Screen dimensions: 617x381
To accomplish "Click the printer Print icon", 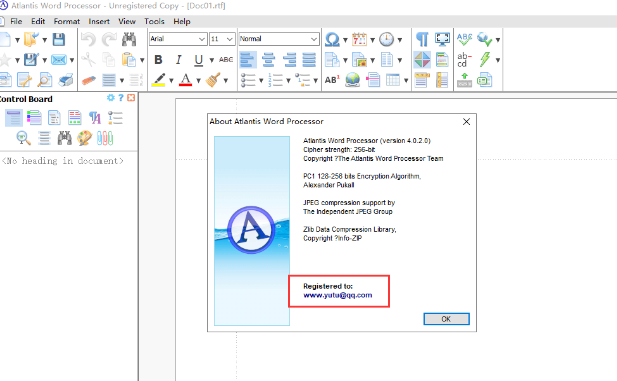I will click(66, 80).
